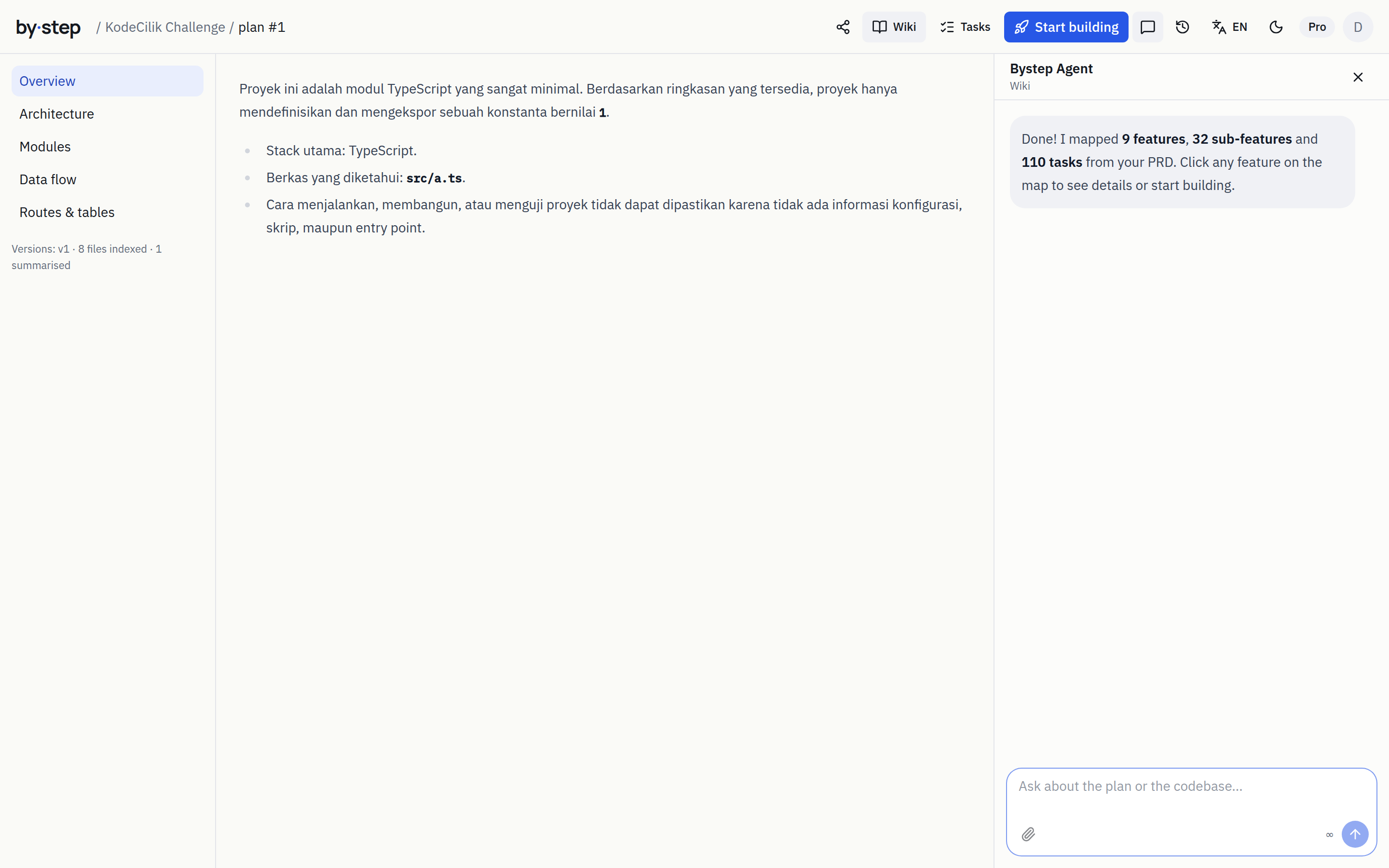This screenshot has width=1389, height=868.
Task: Send message with arrow-up button
Action: point(1355,834)
